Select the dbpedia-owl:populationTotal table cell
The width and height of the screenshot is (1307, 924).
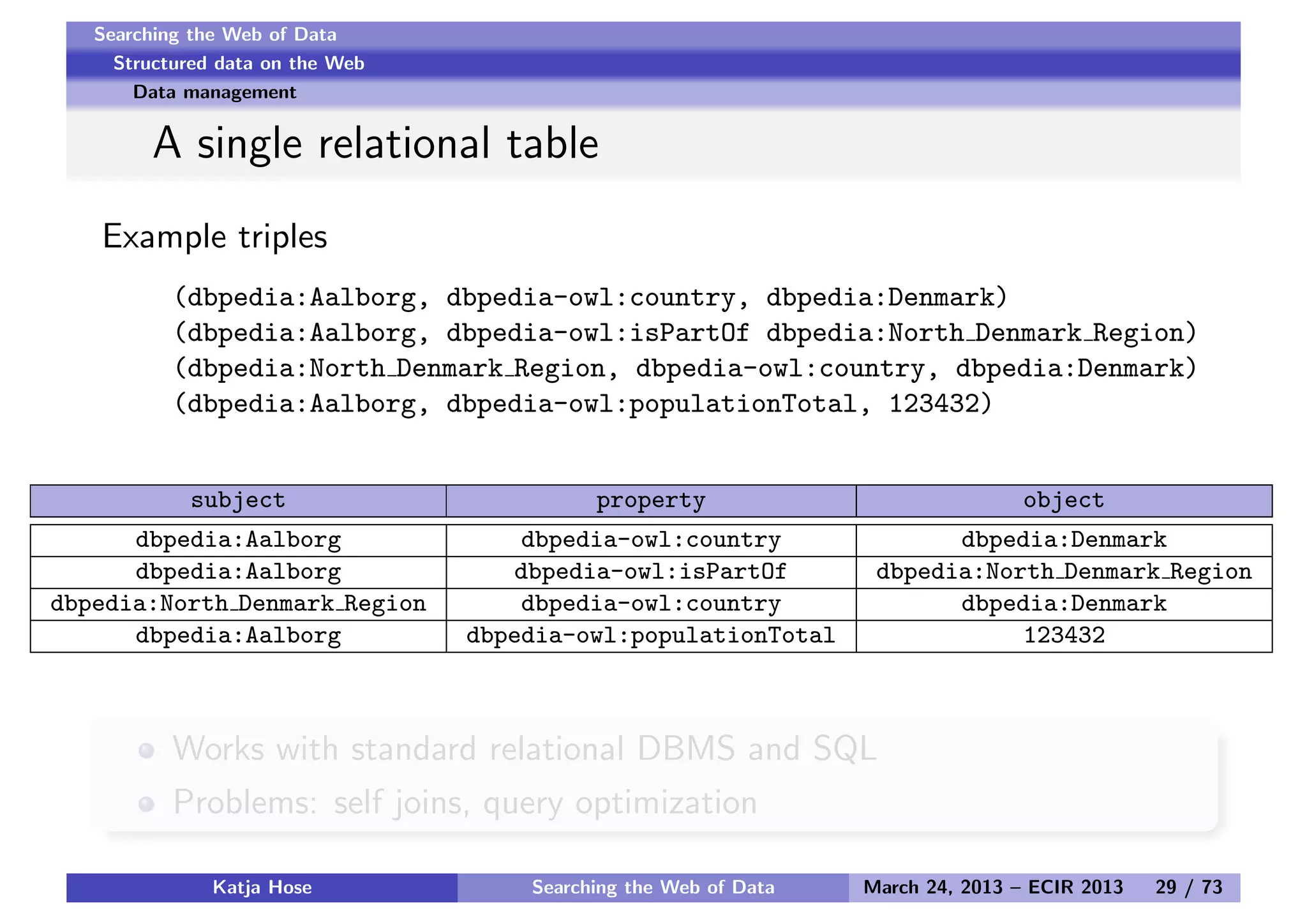pos(651,636)
